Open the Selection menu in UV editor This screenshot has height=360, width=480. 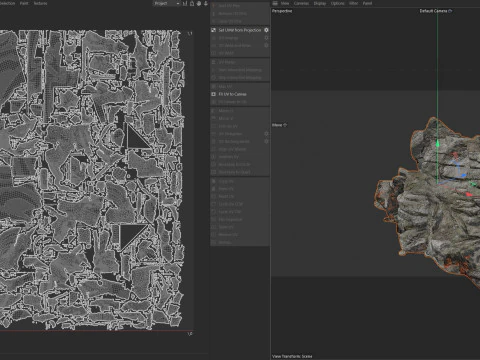(7, 3)
